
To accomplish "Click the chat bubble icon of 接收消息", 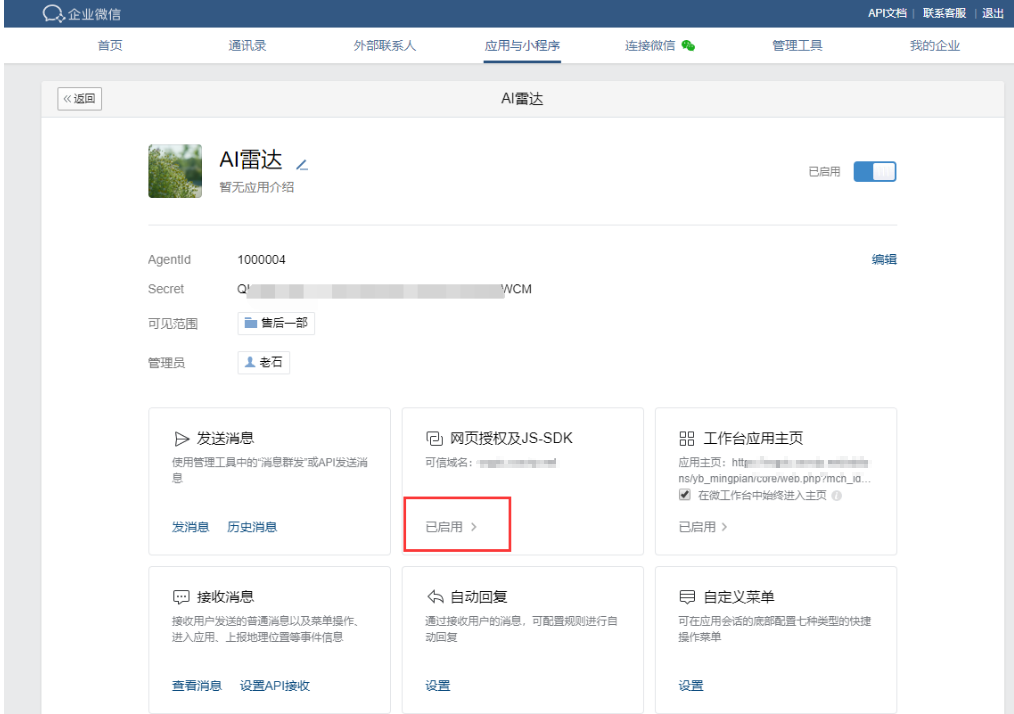I will pos(181,597).
